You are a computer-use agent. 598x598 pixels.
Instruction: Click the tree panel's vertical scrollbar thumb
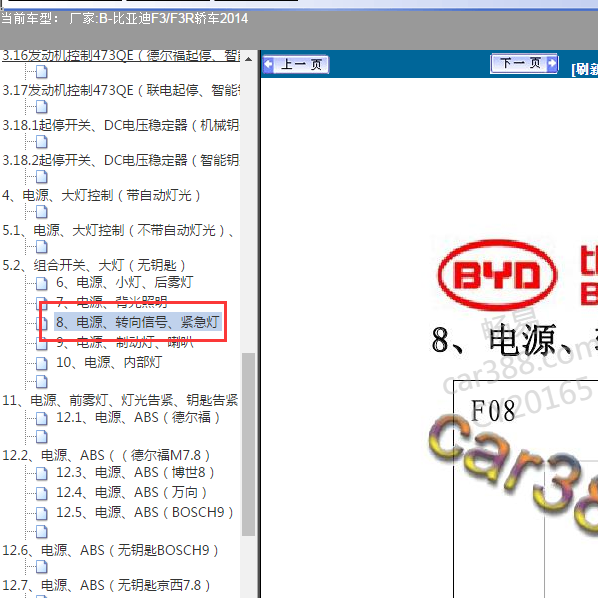coord(248,444)
